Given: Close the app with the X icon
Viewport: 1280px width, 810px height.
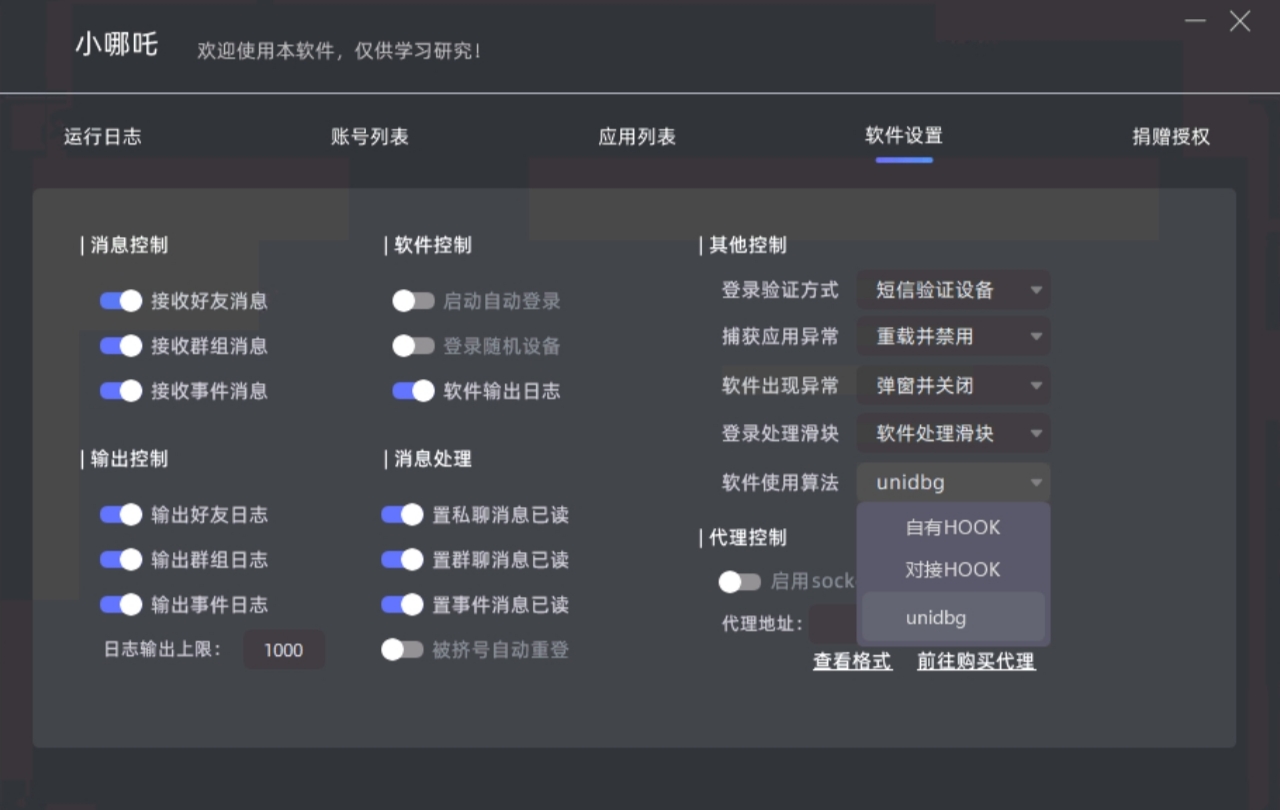Looking at the screenshot, I should (1240, 21).
